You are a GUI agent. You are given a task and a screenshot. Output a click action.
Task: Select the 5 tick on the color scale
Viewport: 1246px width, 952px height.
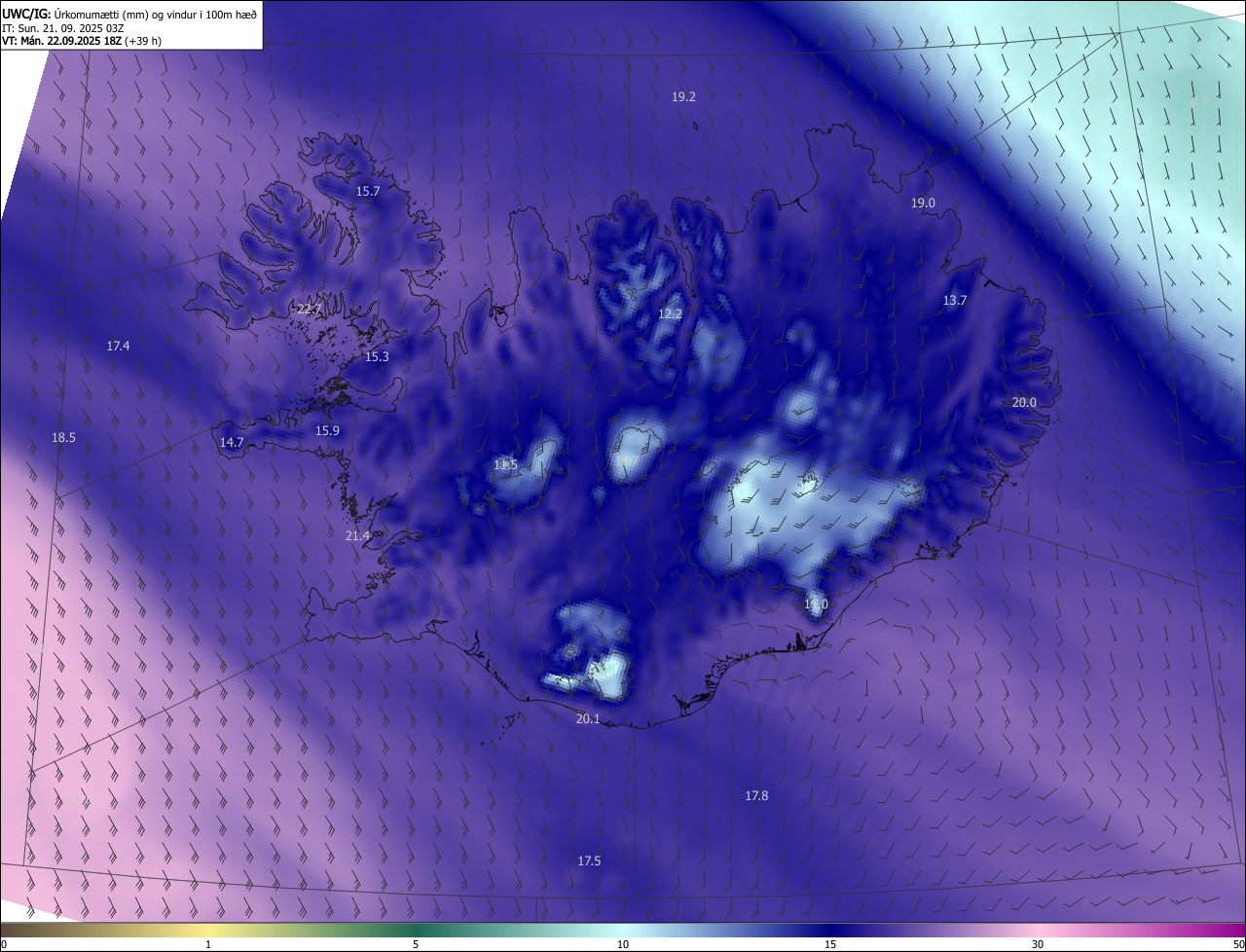(x=416, y=944)
